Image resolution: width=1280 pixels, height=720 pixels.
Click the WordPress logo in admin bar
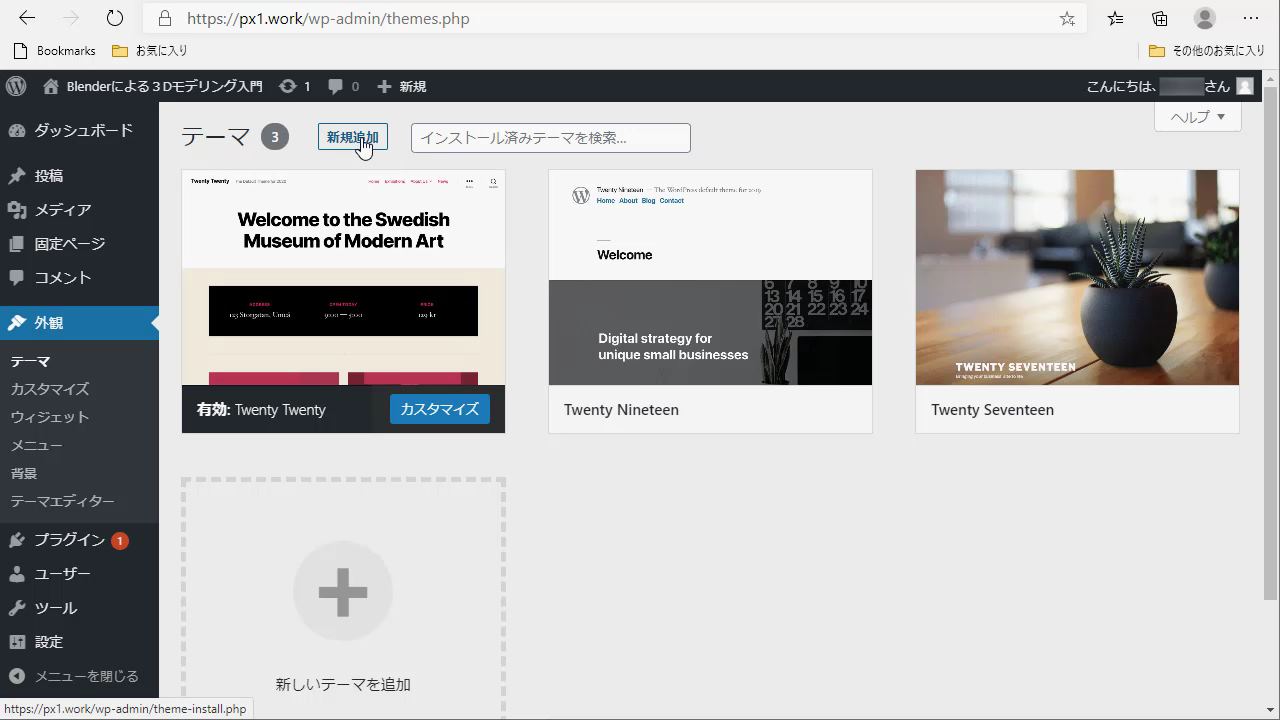click(16, 87)
